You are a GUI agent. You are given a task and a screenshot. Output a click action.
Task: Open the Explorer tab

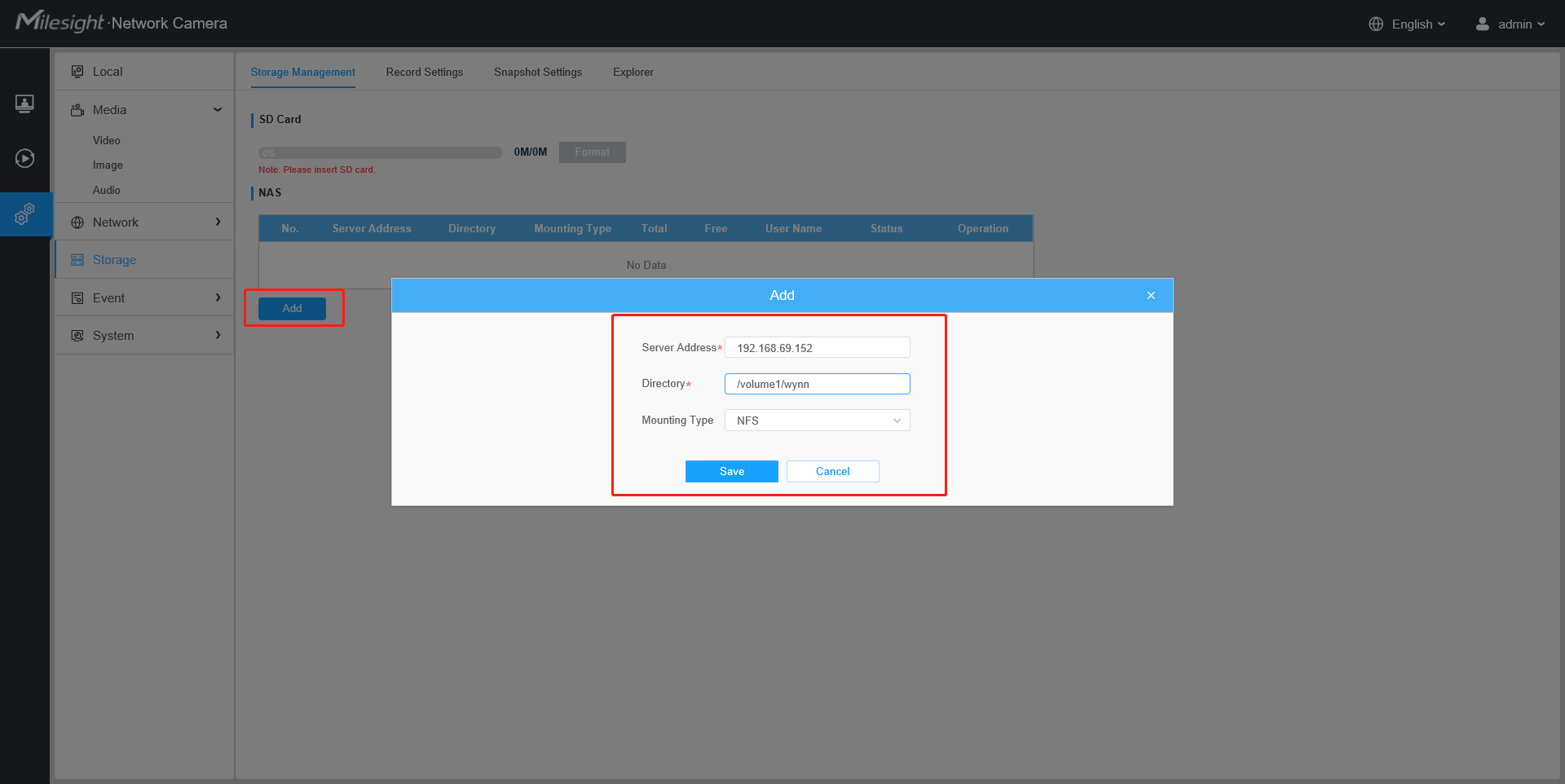point(633,73)
